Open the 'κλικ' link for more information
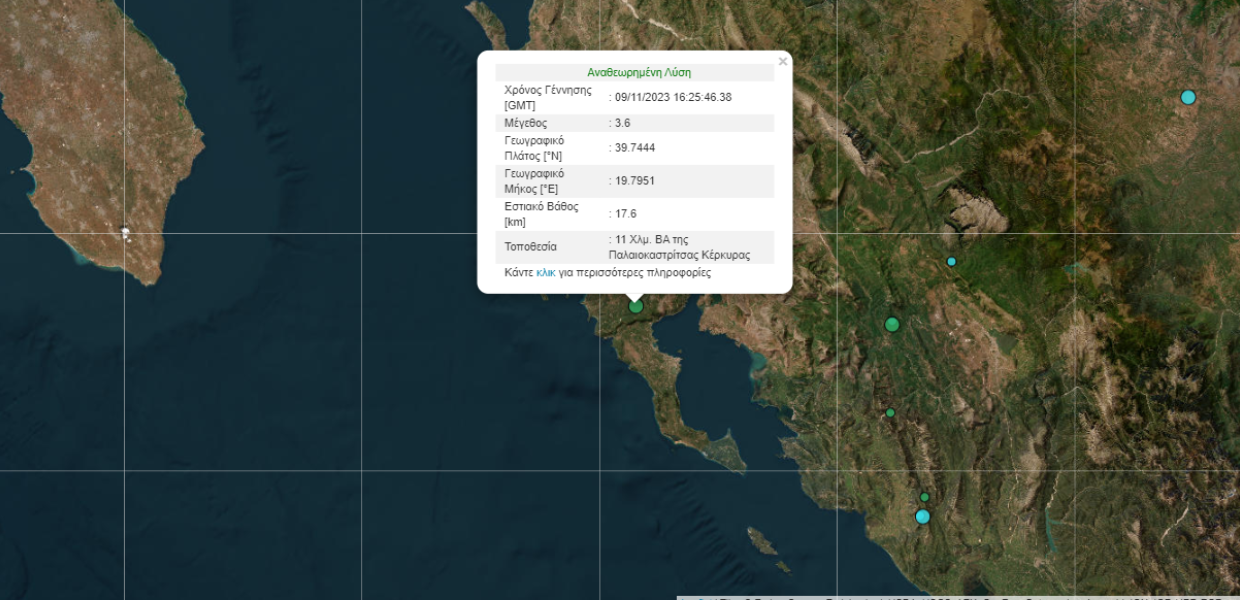Screen dimensions: 1240x600 pyautogui.click(x=546, y=272)
